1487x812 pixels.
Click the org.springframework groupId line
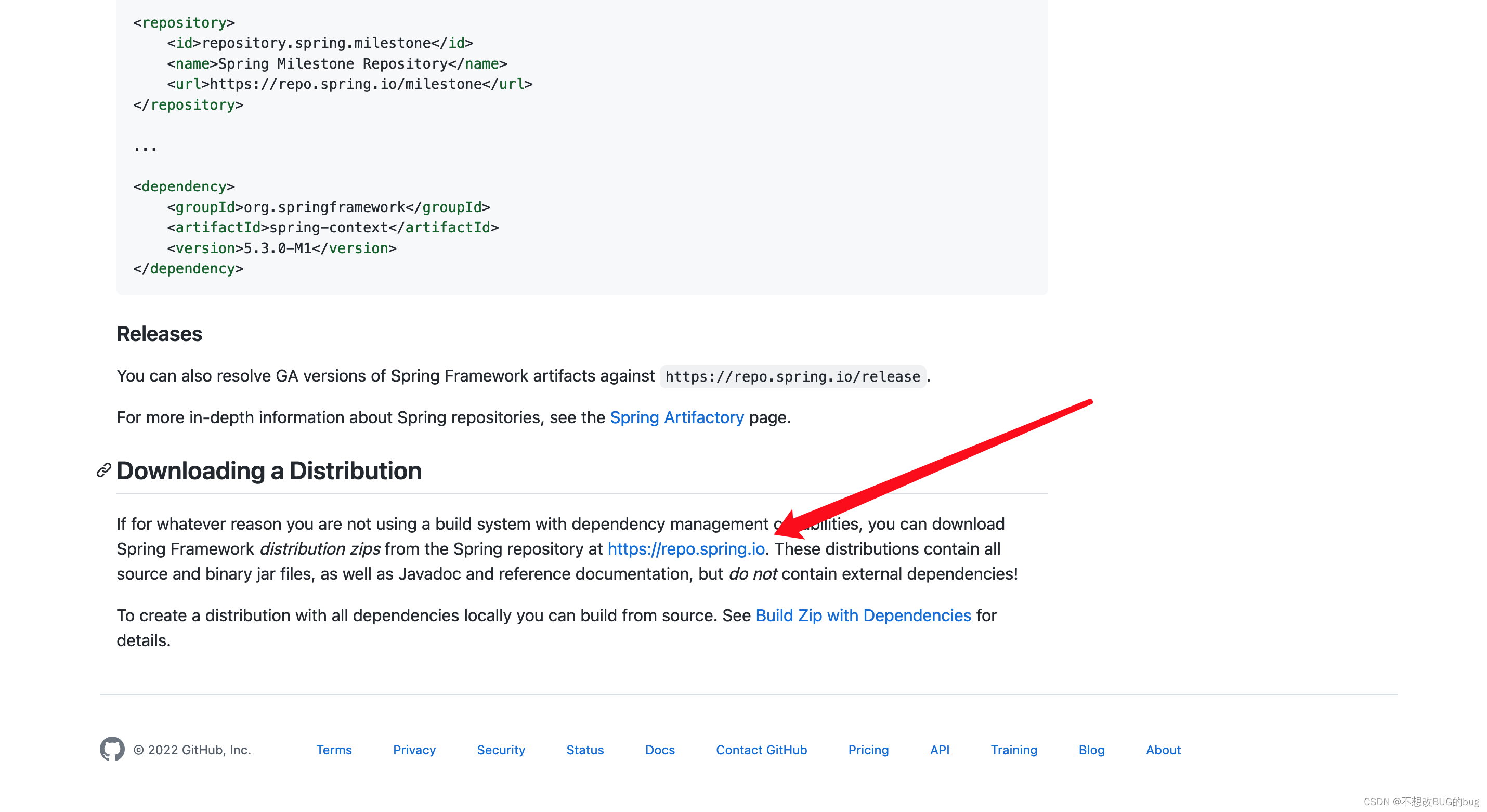(x=329, y=206)
